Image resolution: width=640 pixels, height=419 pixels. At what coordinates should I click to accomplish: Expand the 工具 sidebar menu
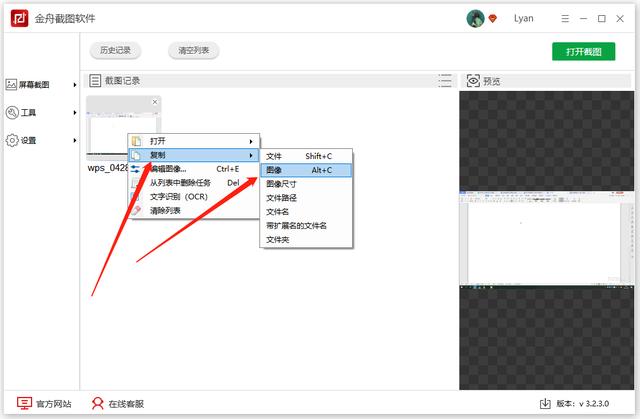coord(40,113)
